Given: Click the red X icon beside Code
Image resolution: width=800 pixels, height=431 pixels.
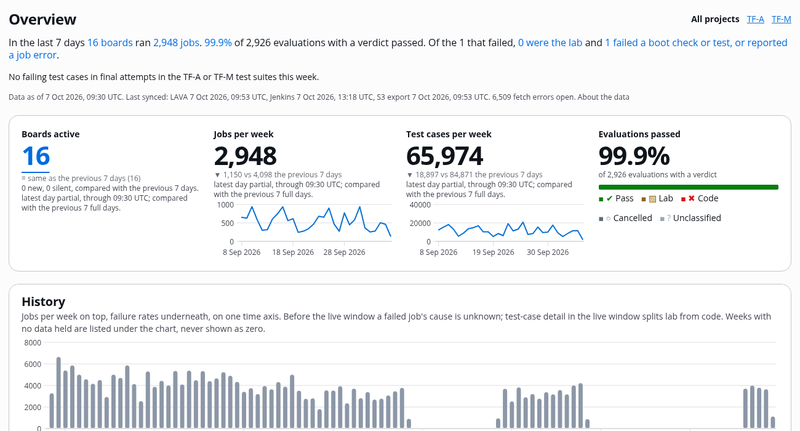Looking at the screenshot, I should 691,198.
